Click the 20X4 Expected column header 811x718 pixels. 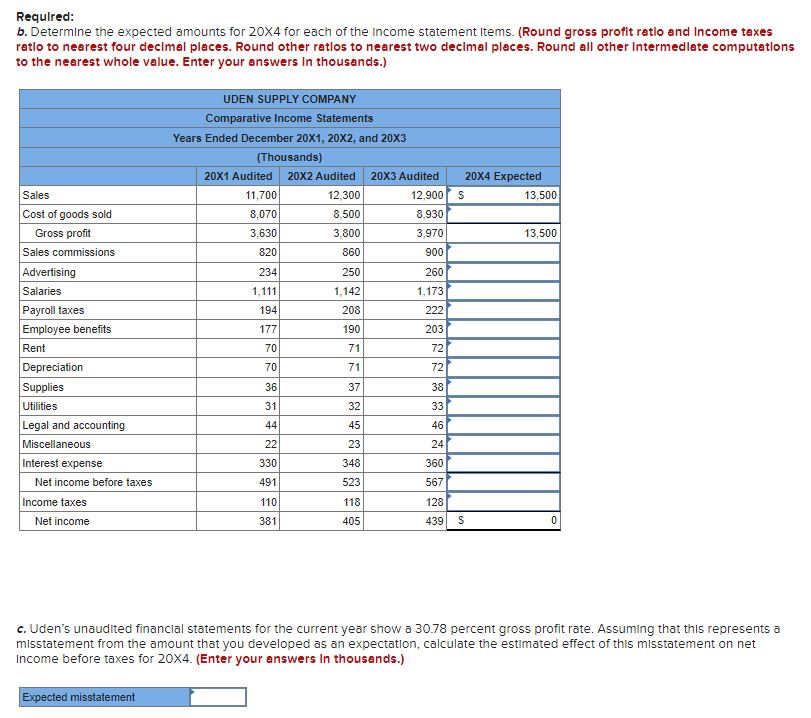tap(503, 176)
